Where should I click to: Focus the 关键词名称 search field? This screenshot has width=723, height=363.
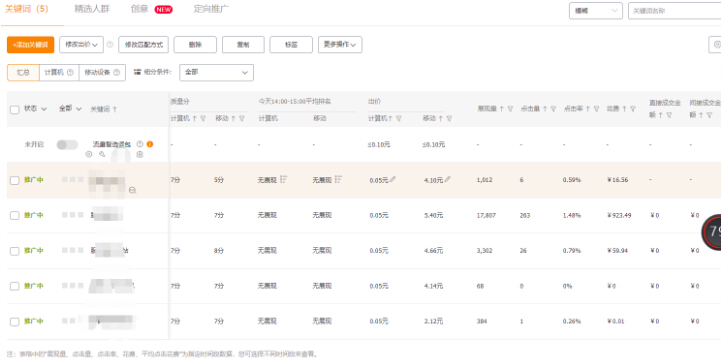676,11
